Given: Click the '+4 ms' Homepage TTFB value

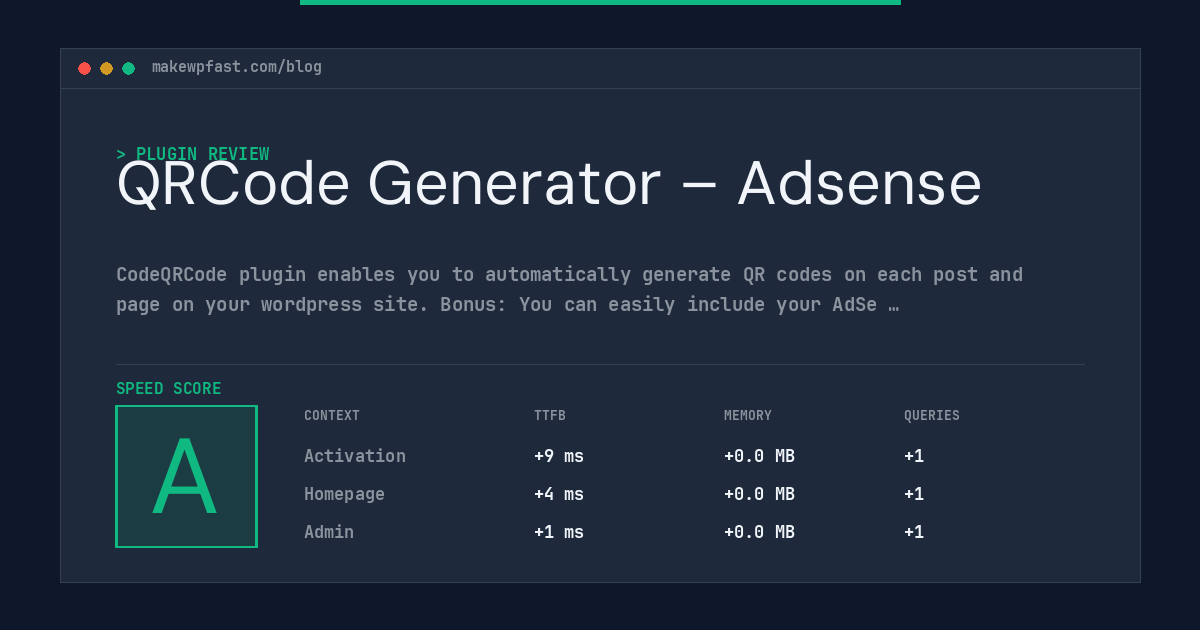Looking at the screenshot, I should (559, 494).
